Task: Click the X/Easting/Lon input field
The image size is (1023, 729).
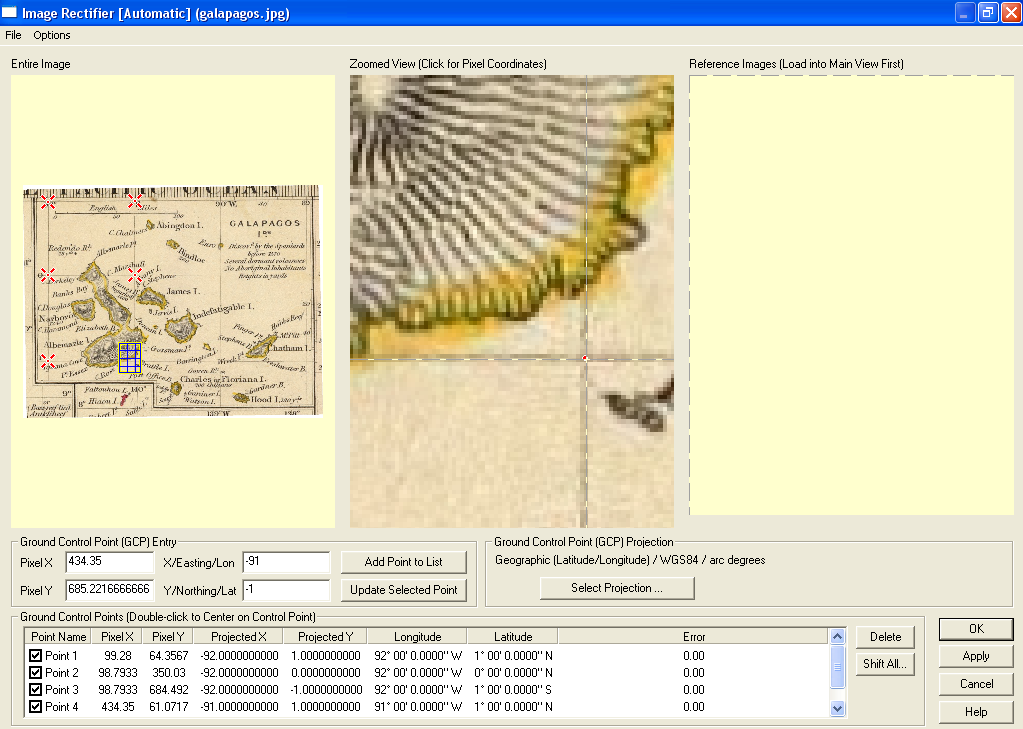Action: coord(286,562)
